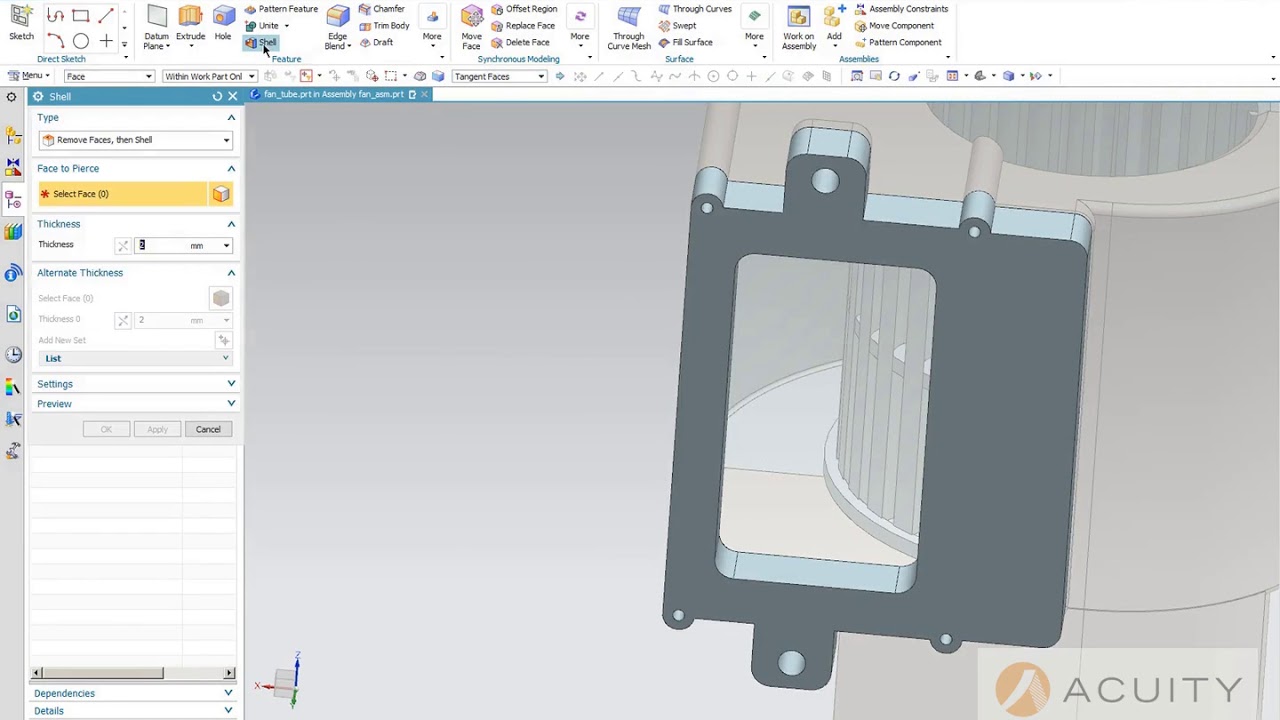Close the Shell dialog
This screenshot has height=720, width=1280.
(x=233, y=96)
